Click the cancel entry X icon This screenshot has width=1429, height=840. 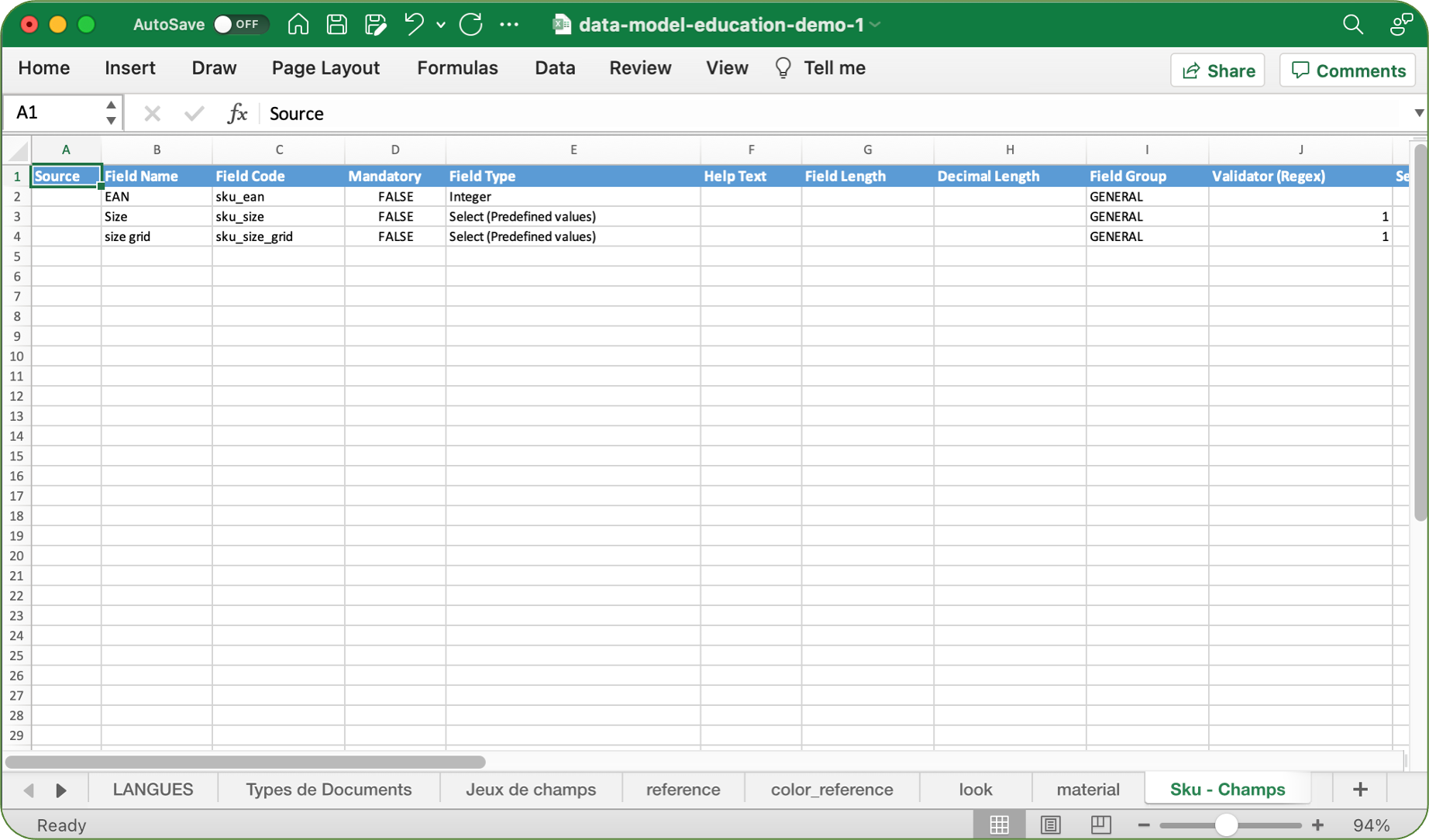click(x=152, y=114)
